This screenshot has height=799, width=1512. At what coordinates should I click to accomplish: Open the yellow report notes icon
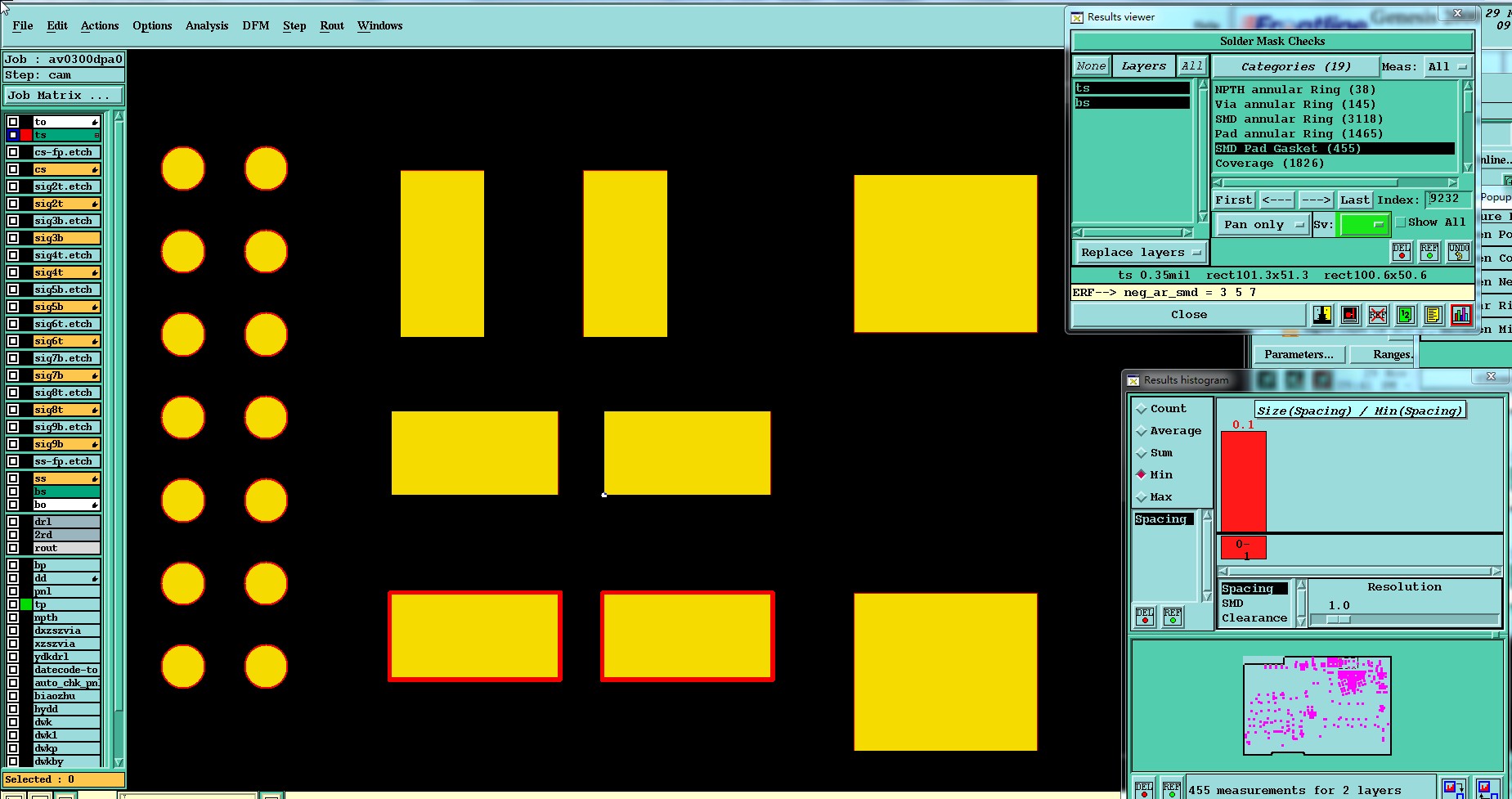pyautogui.click(x=1433, y=315)
